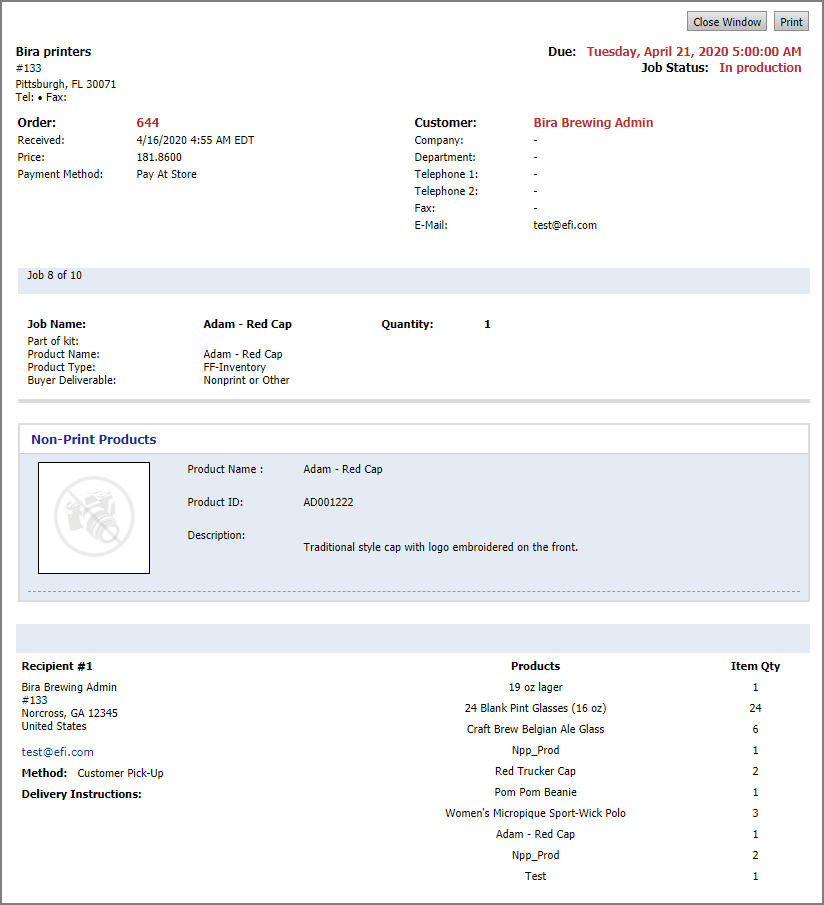Image resolution: width=824 pixels, height=905 pixels.
Task: Click the Red Trucker Cap product
Action: (x=535, y=771)
